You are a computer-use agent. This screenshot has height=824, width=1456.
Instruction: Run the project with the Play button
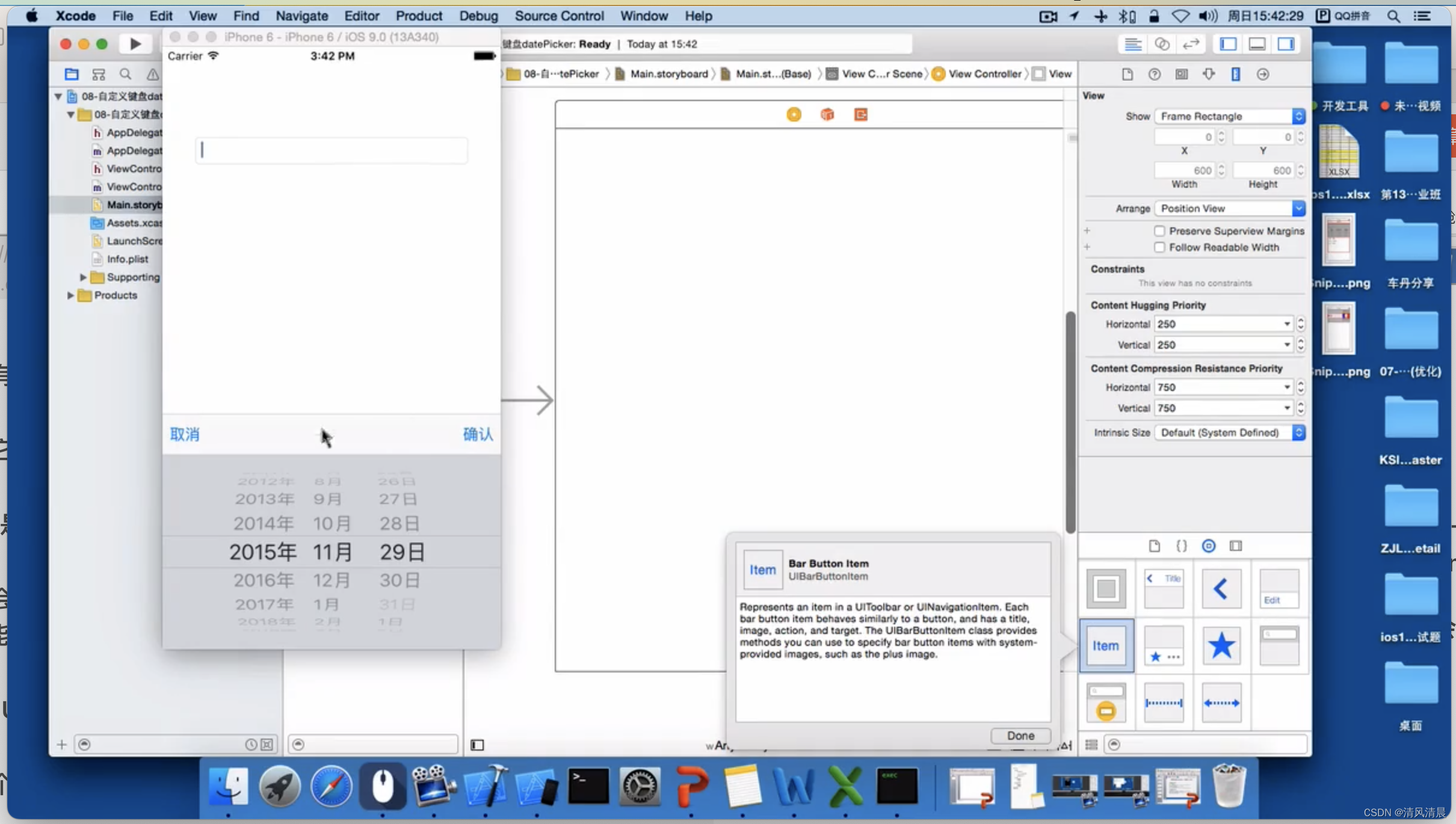[135, 44]
